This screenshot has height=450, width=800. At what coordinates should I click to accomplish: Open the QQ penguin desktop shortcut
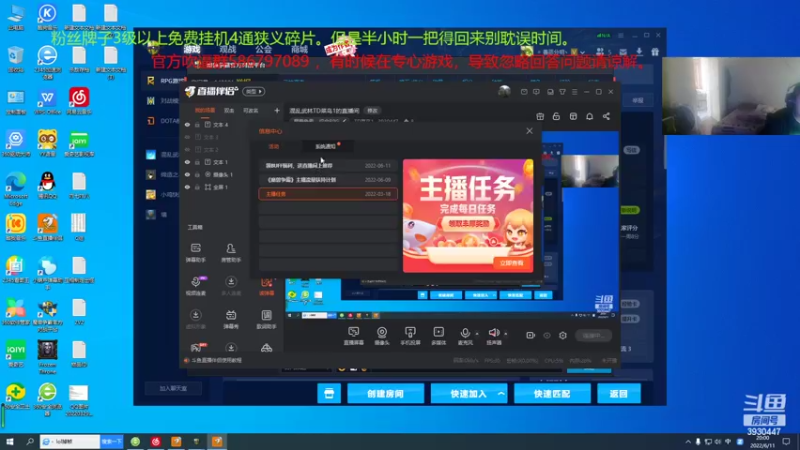[x=47, y=185]
